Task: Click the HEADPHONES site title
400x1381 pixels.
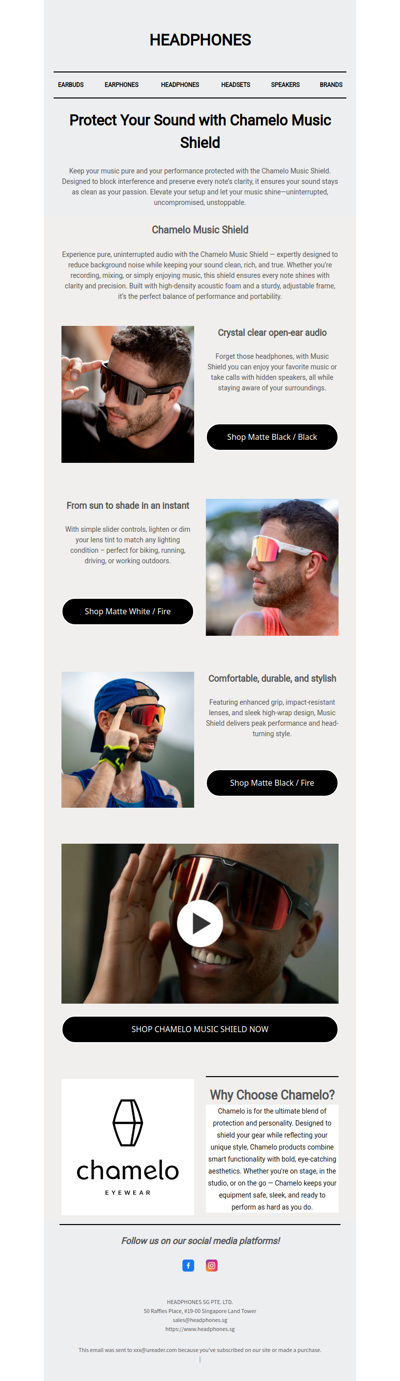Action: (x=200, y=40)
